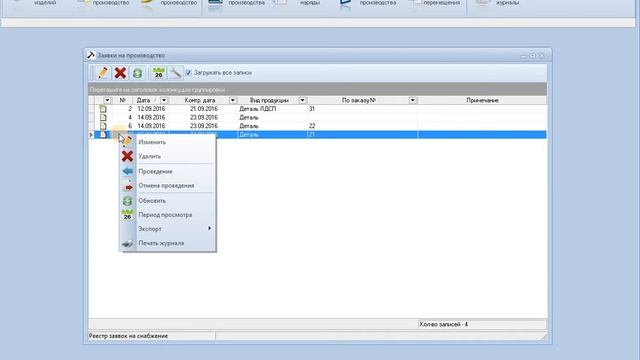Click the 'наряды' ribbon button
640x360 pixels.
(310, 3)
